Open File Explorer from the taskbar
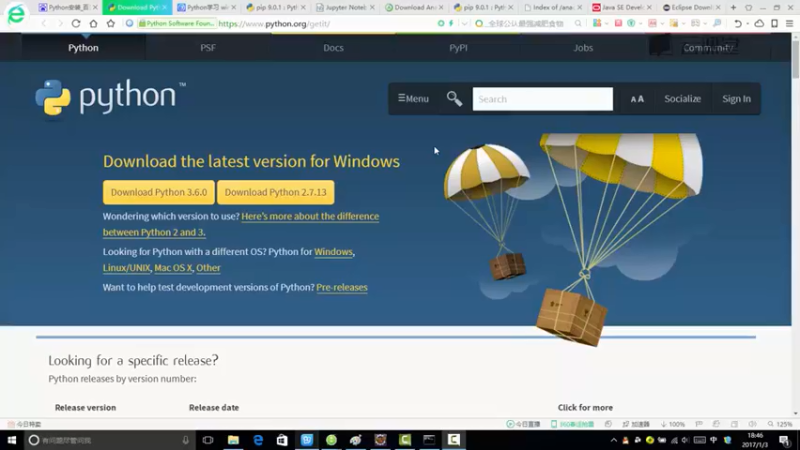The height and width of the screenshot is (450, 800). pyautogui.click(x=233, y=440)
